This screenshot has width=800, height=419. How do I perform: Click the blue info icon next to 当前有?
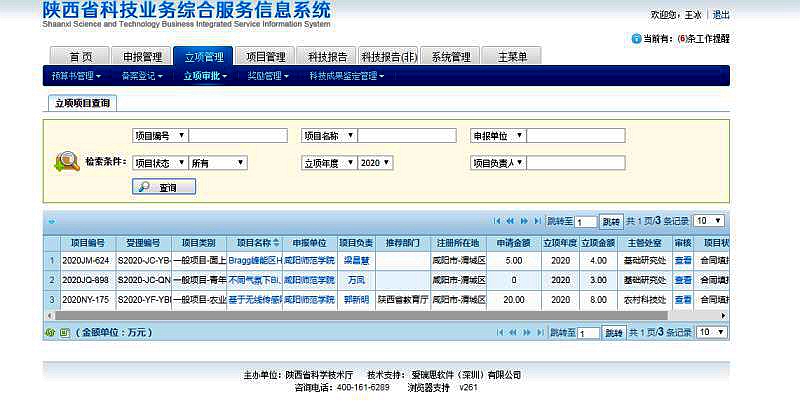point(636,39)
